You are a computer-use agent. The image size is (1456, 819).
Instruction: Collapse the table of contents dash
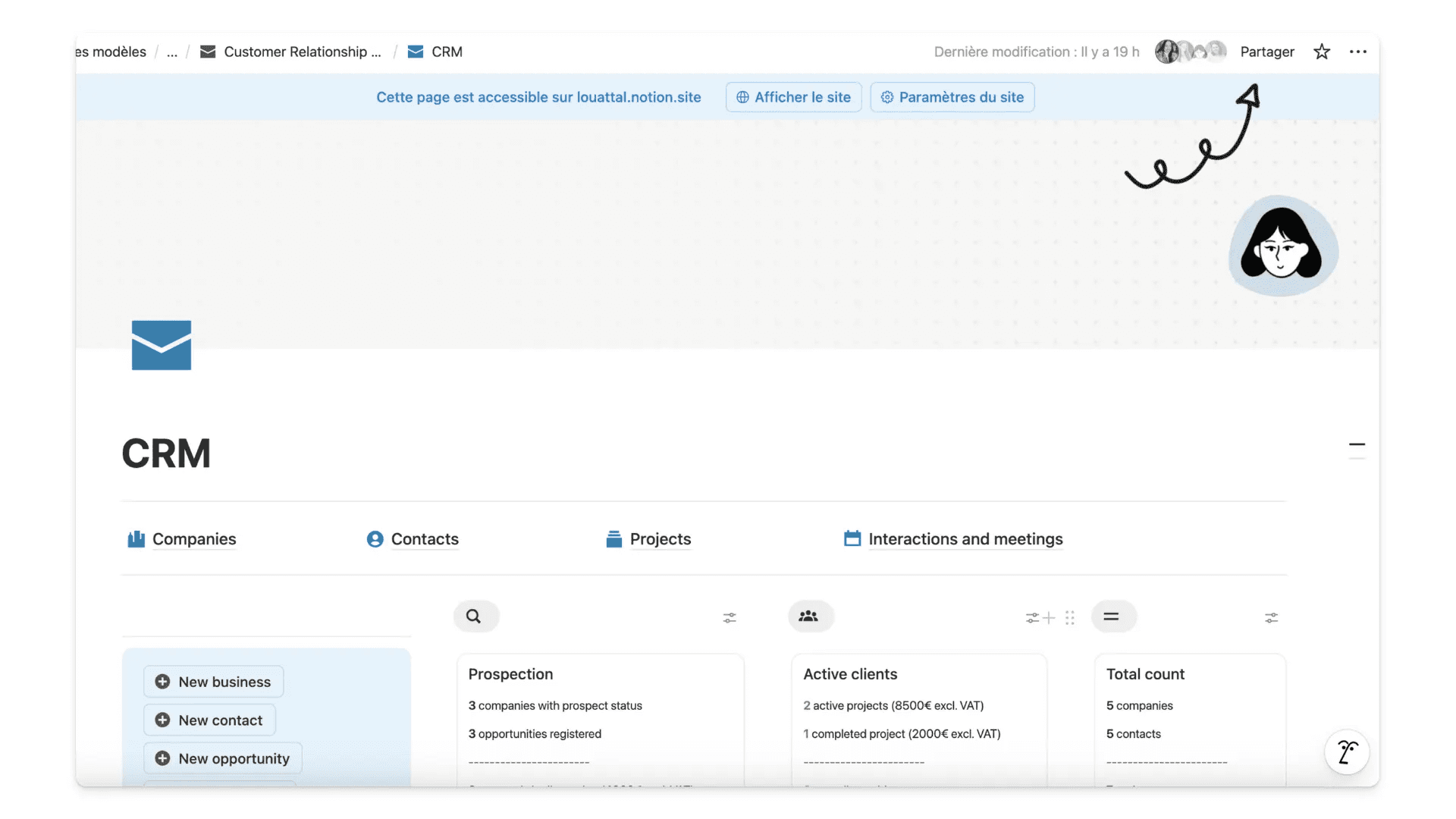(x=1357, y=445)
